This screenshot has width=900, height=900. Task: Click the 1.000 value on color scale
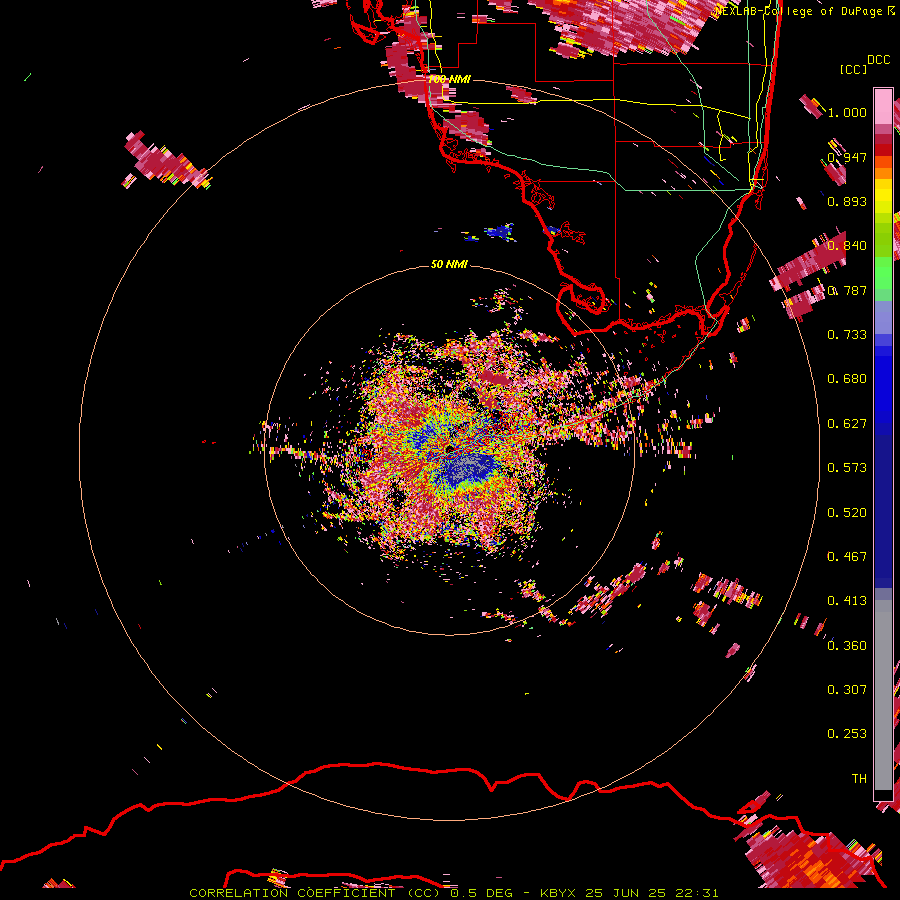[x=847, y=112]
